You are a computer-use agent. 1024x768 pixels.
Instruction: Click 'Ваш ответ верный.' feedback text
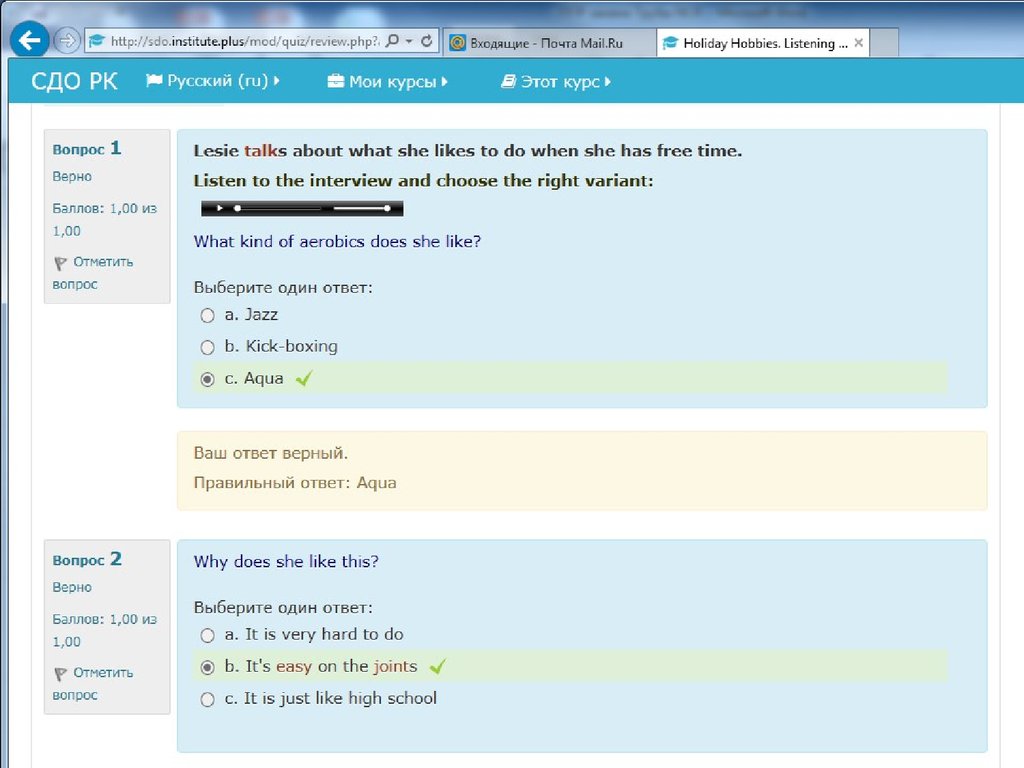(270, 453)
